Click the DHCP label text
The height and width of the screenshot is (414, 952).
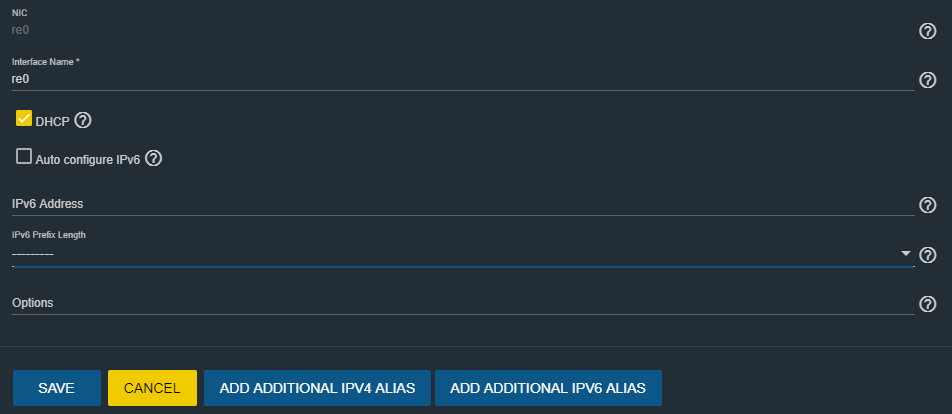[x=52, y=122]
